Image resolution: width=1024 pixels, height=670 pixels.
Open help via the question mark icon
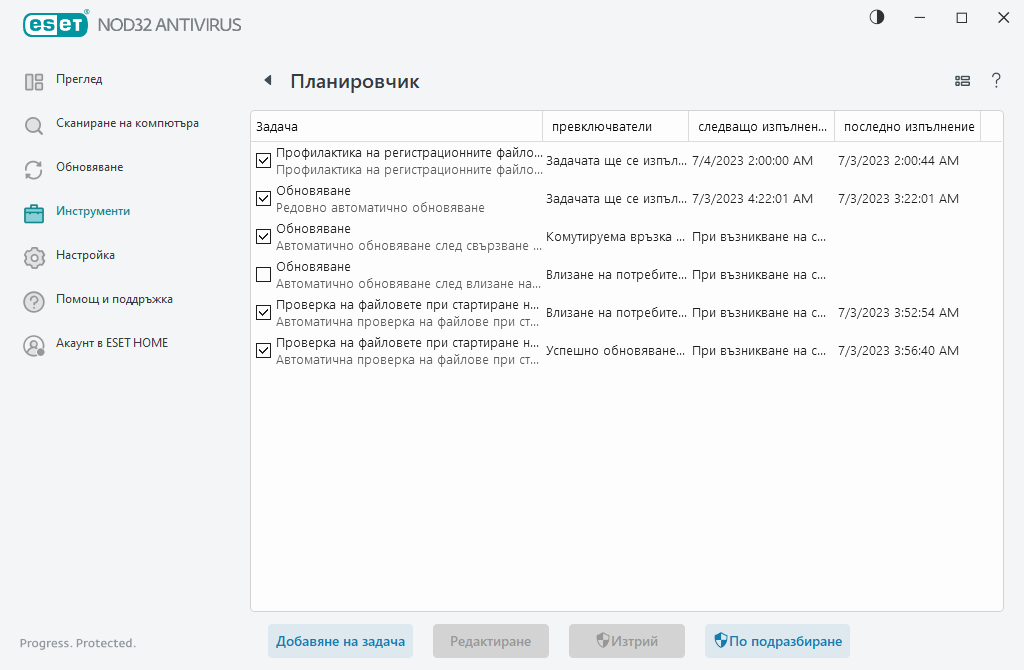tap(996, 81)
